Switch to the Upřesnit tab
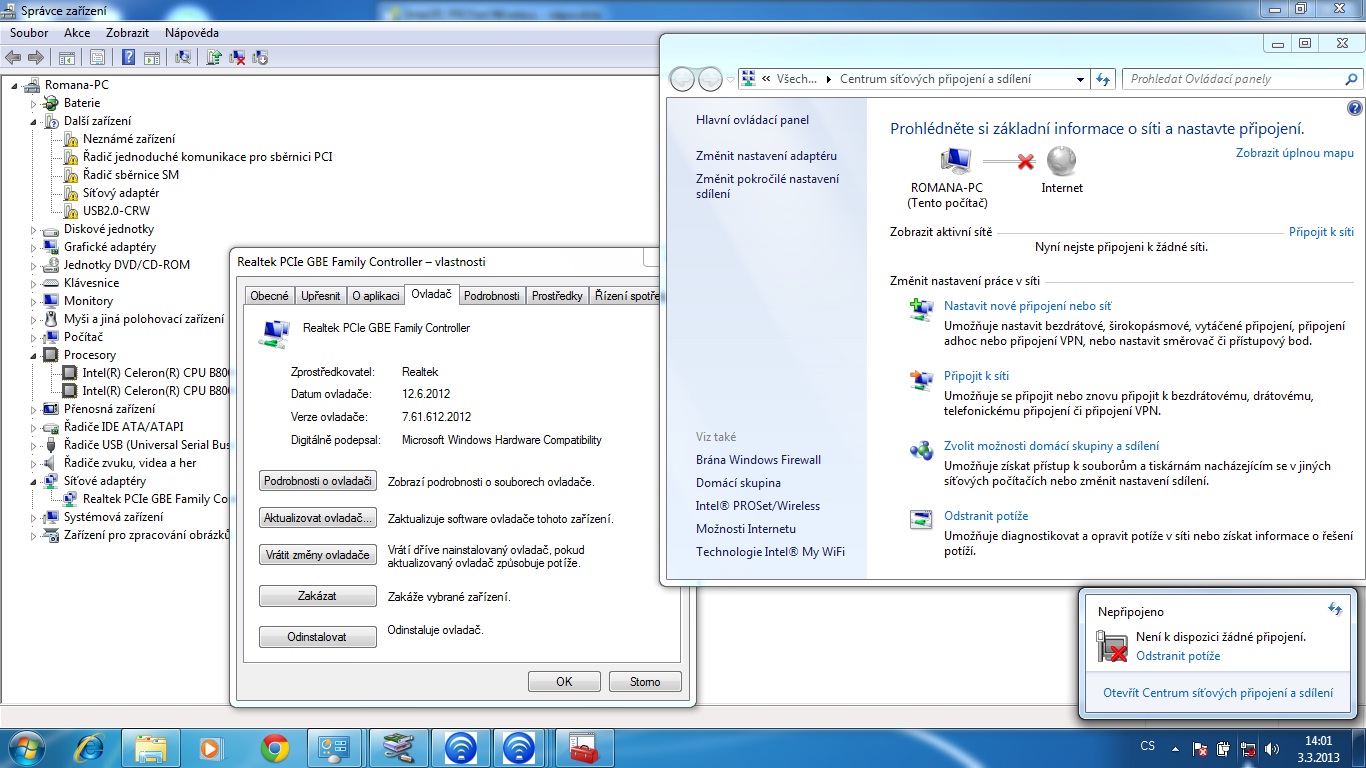1366x768 pixels. [320, 296]
